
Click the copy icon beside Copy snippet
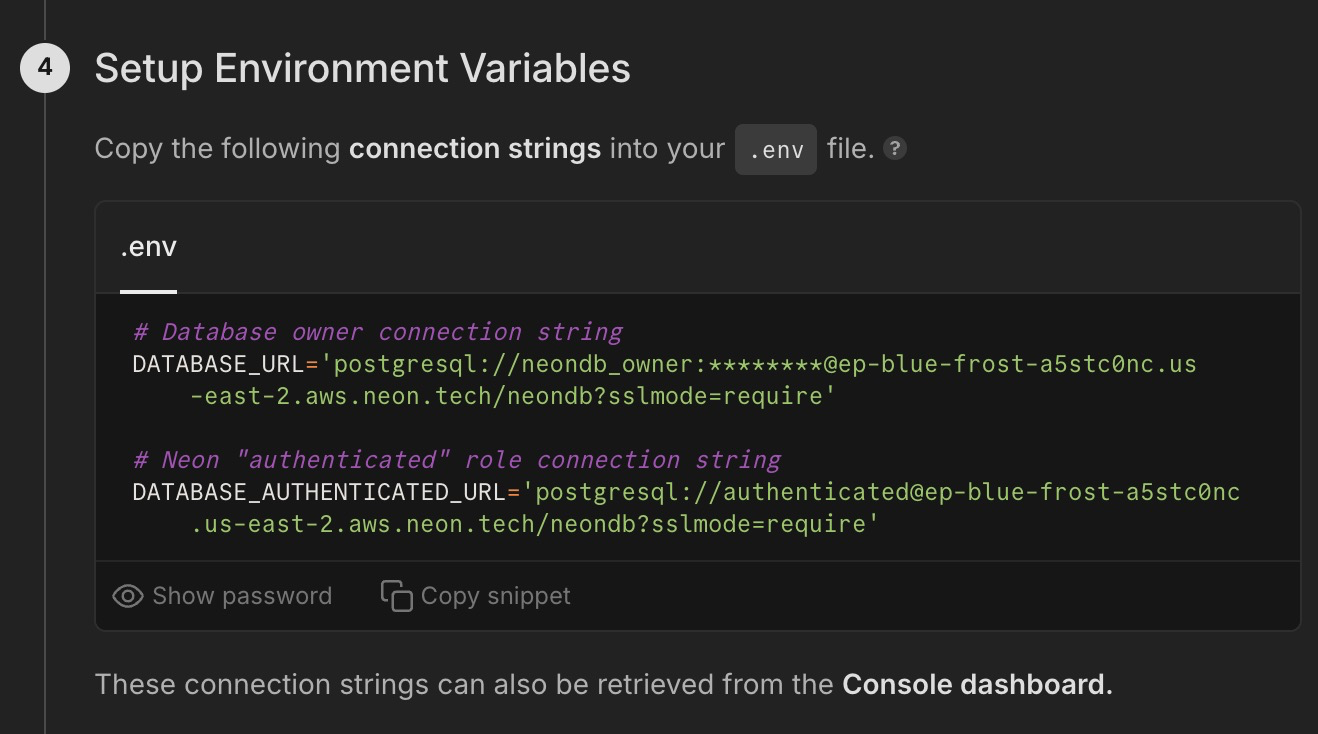tap(396, 596)
